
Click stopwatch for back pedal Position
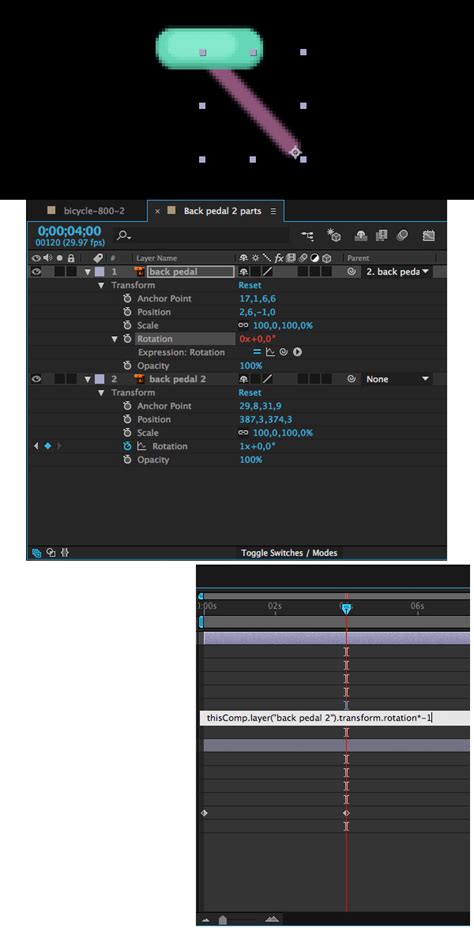[127, 312]
